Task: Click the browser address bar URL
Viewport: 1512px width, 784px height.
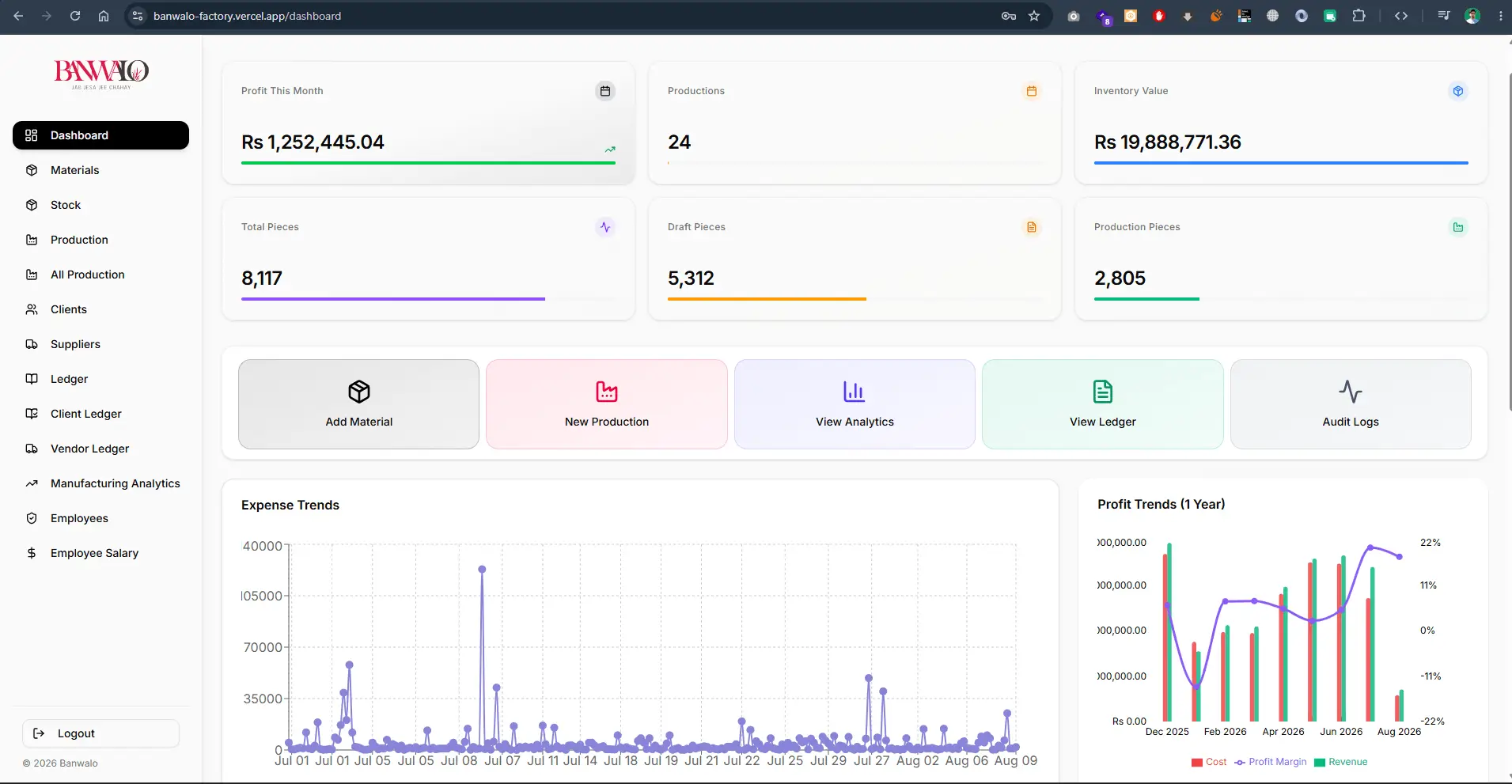Action: 247,16
